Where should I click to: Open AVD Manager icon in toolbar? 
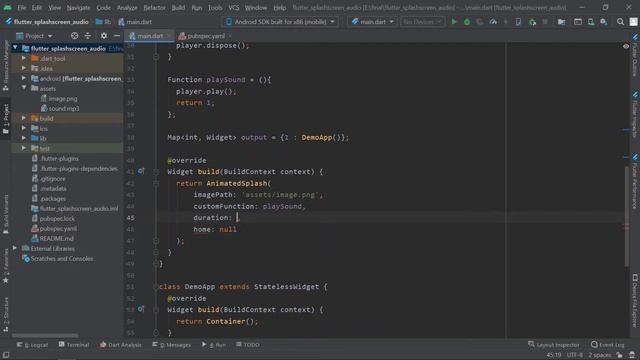click(x=591, y=22)
